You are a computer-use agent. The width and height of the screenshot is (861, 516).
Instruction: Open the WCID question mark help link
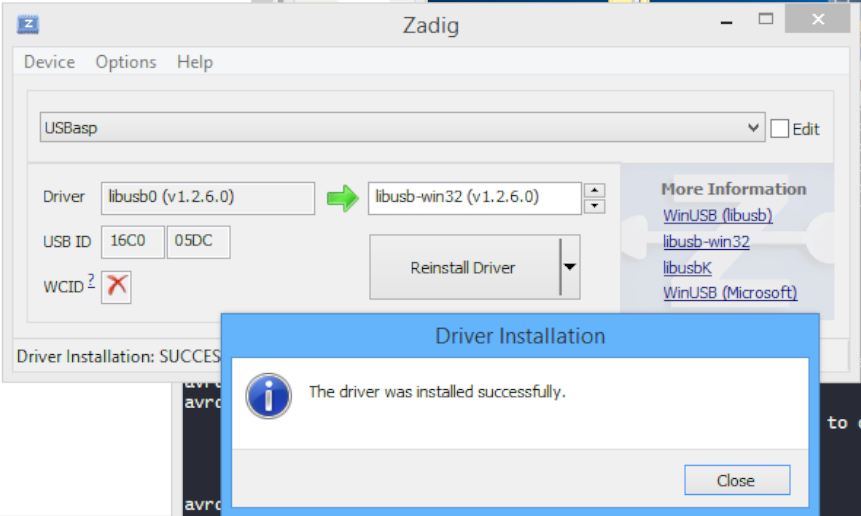click(91, 280)
